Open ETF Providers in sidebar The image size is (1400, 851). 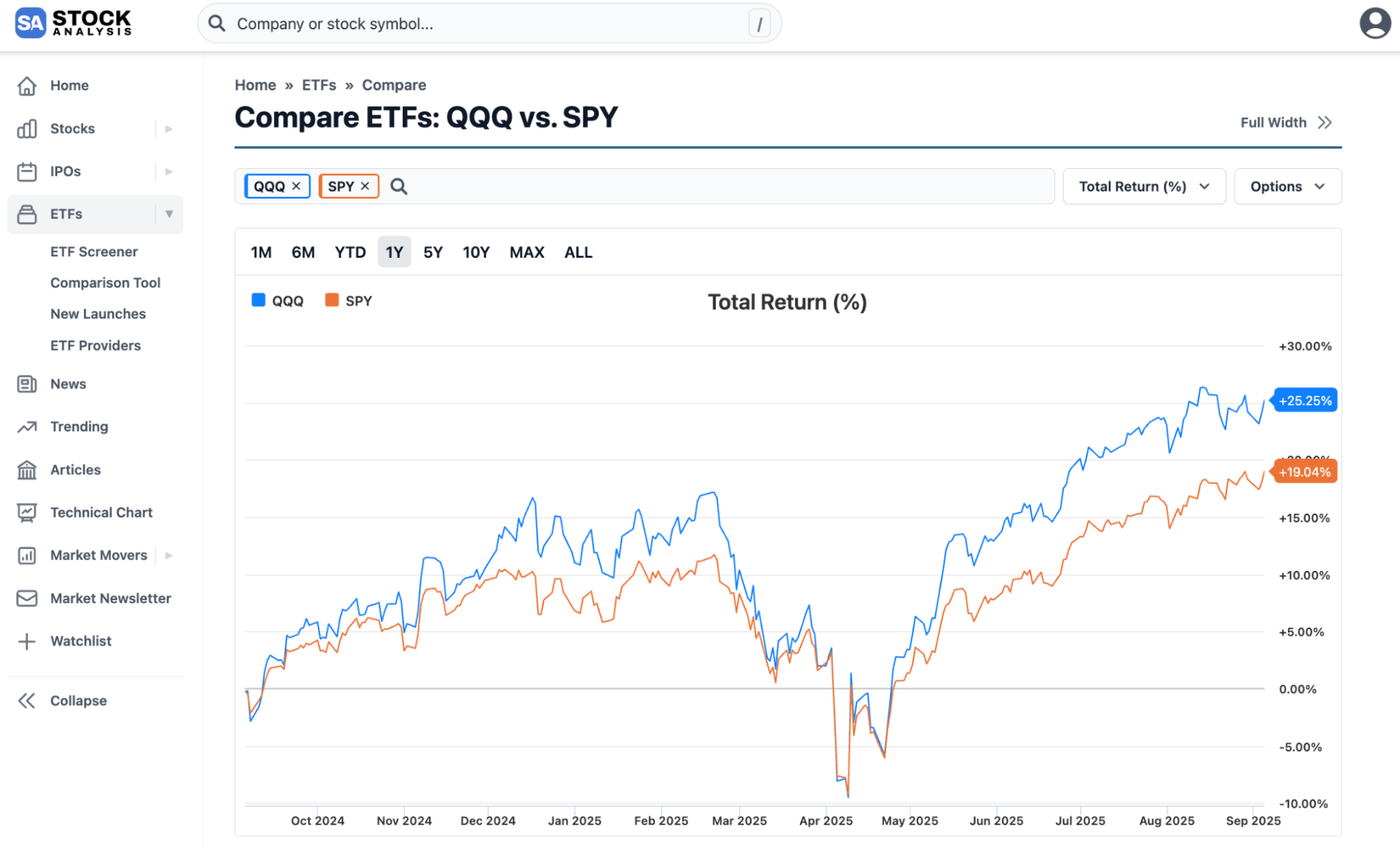[95, 345]
